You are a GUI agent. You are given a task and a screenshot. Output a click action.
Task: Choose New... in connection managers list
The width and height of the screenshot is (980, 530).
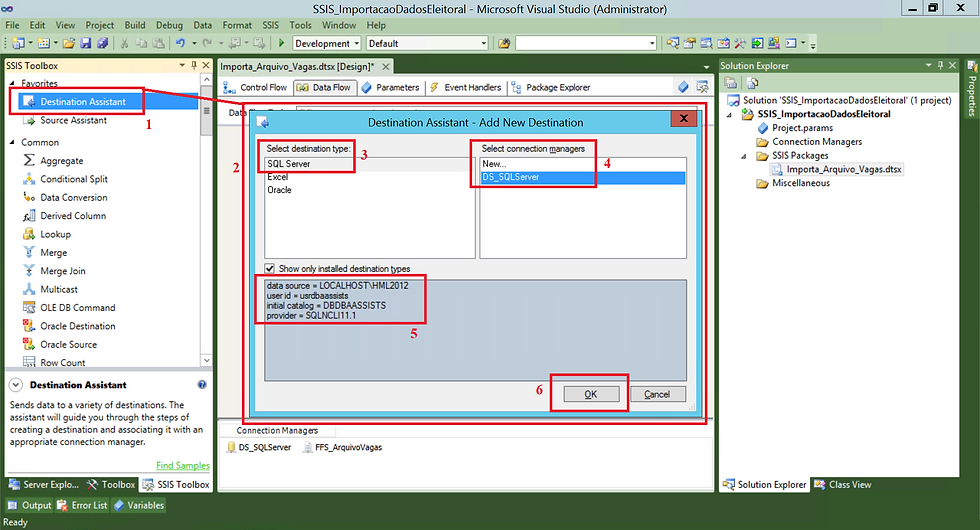pos(494,164)
